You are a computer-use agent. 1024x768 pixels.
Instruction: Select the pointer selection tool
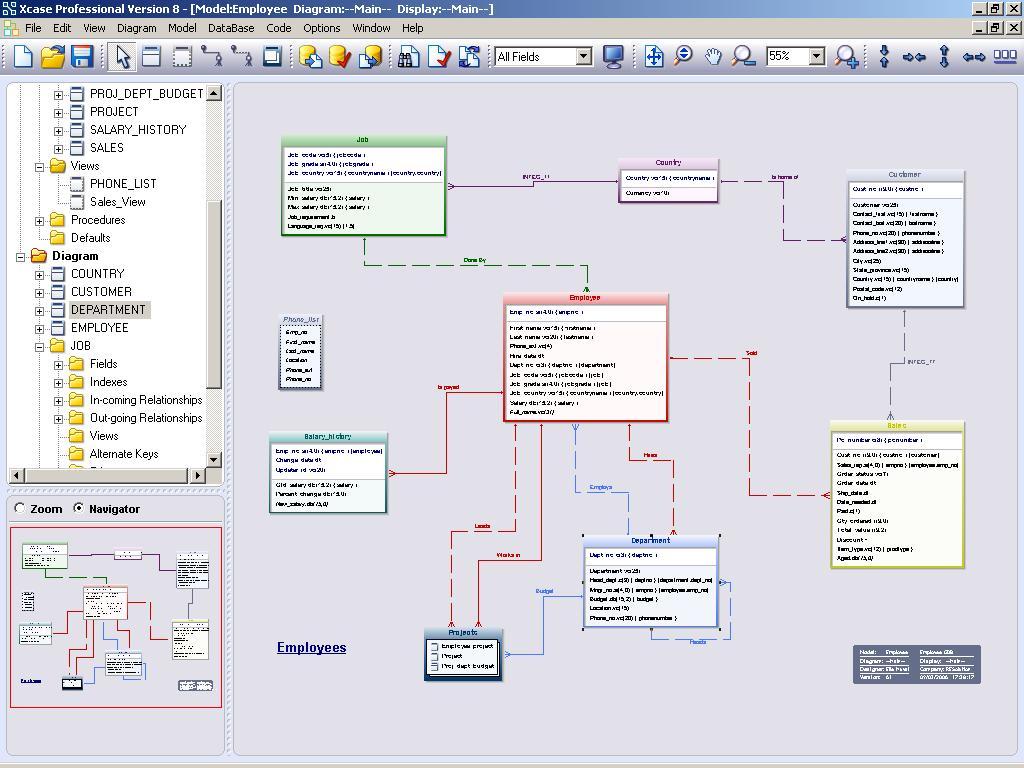(x=124, y=57)
